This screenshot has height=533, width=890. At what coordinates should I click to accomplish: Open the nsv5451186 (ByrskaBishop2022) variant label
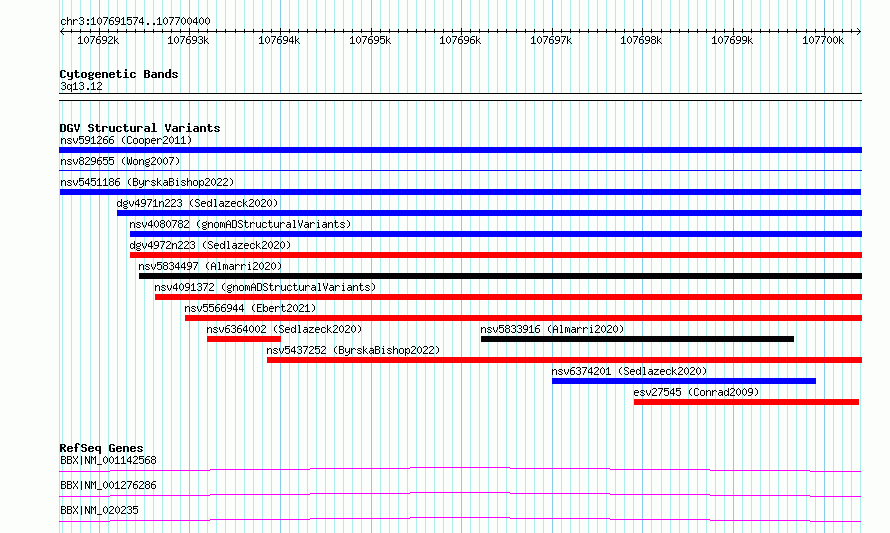147,182
